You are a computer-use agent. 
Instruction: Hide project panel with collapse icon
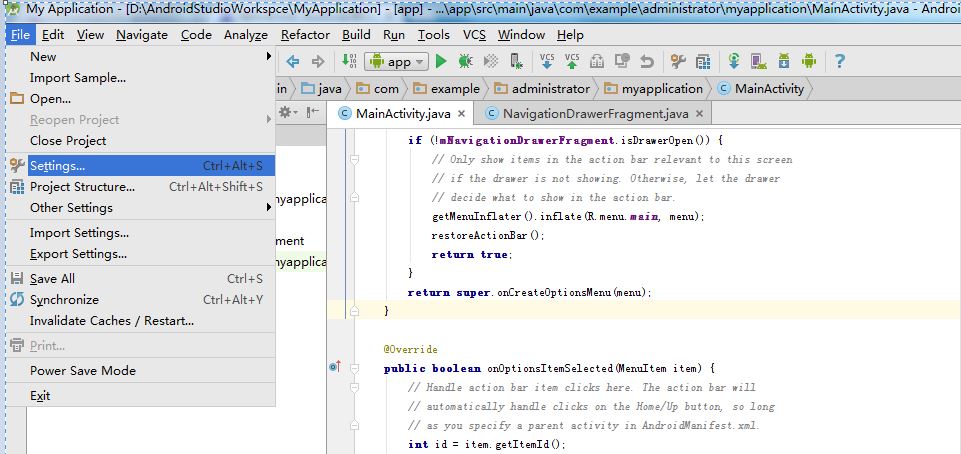(313, 113)
